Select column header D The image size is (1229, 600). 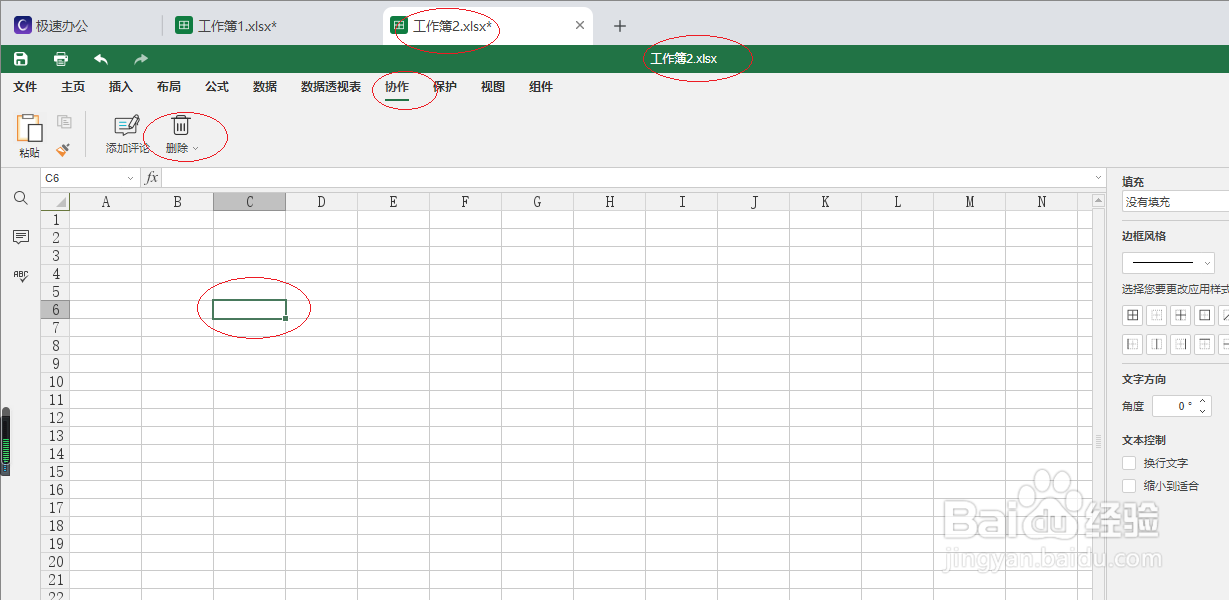pyautogui.click(x=321, y=202)
